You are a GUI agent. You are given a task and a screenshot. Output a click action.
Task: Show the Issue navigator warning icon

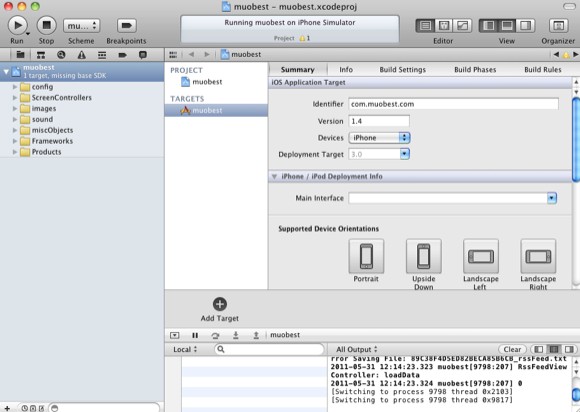click(81, 55)
